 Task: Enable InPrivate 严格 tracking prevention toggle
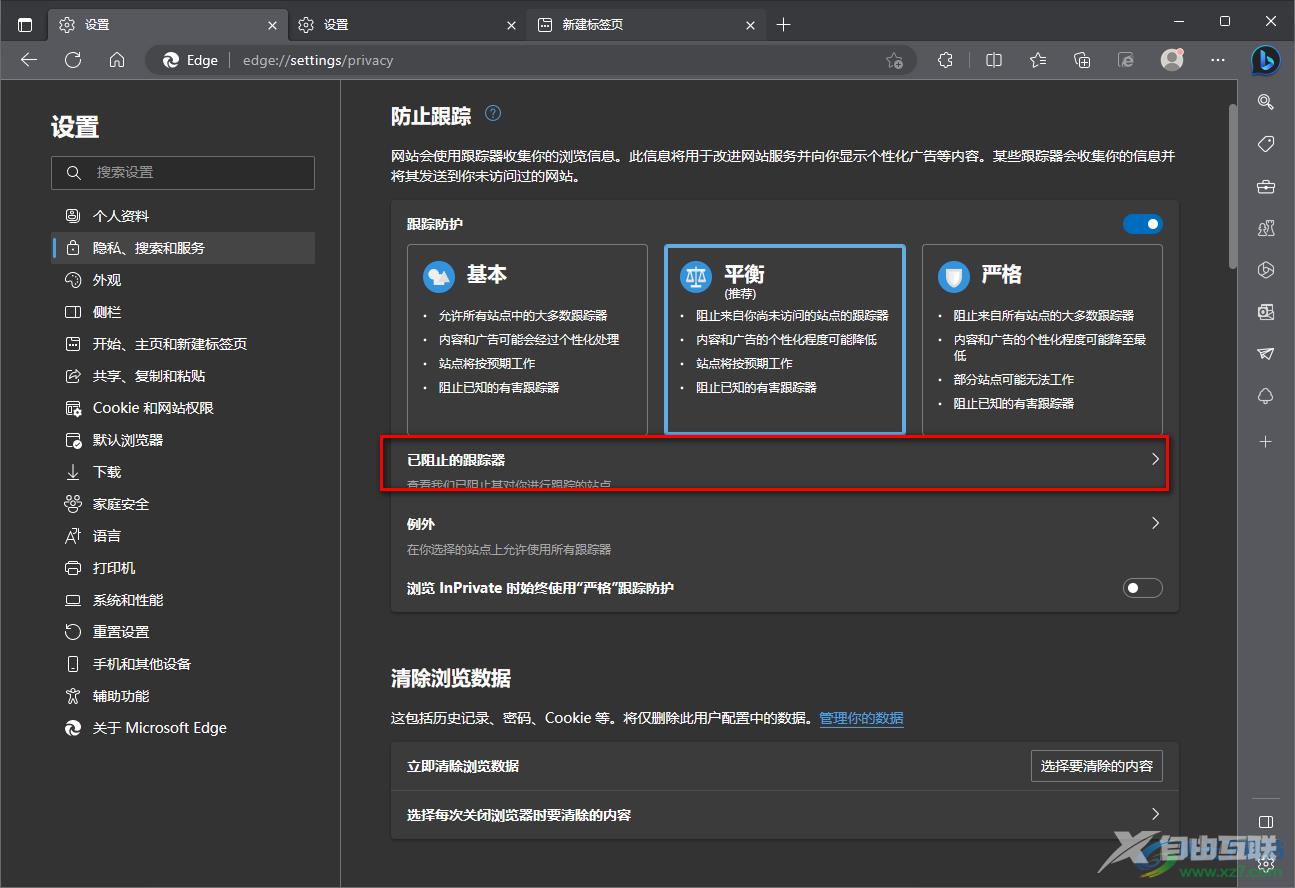click(1143, 588)
